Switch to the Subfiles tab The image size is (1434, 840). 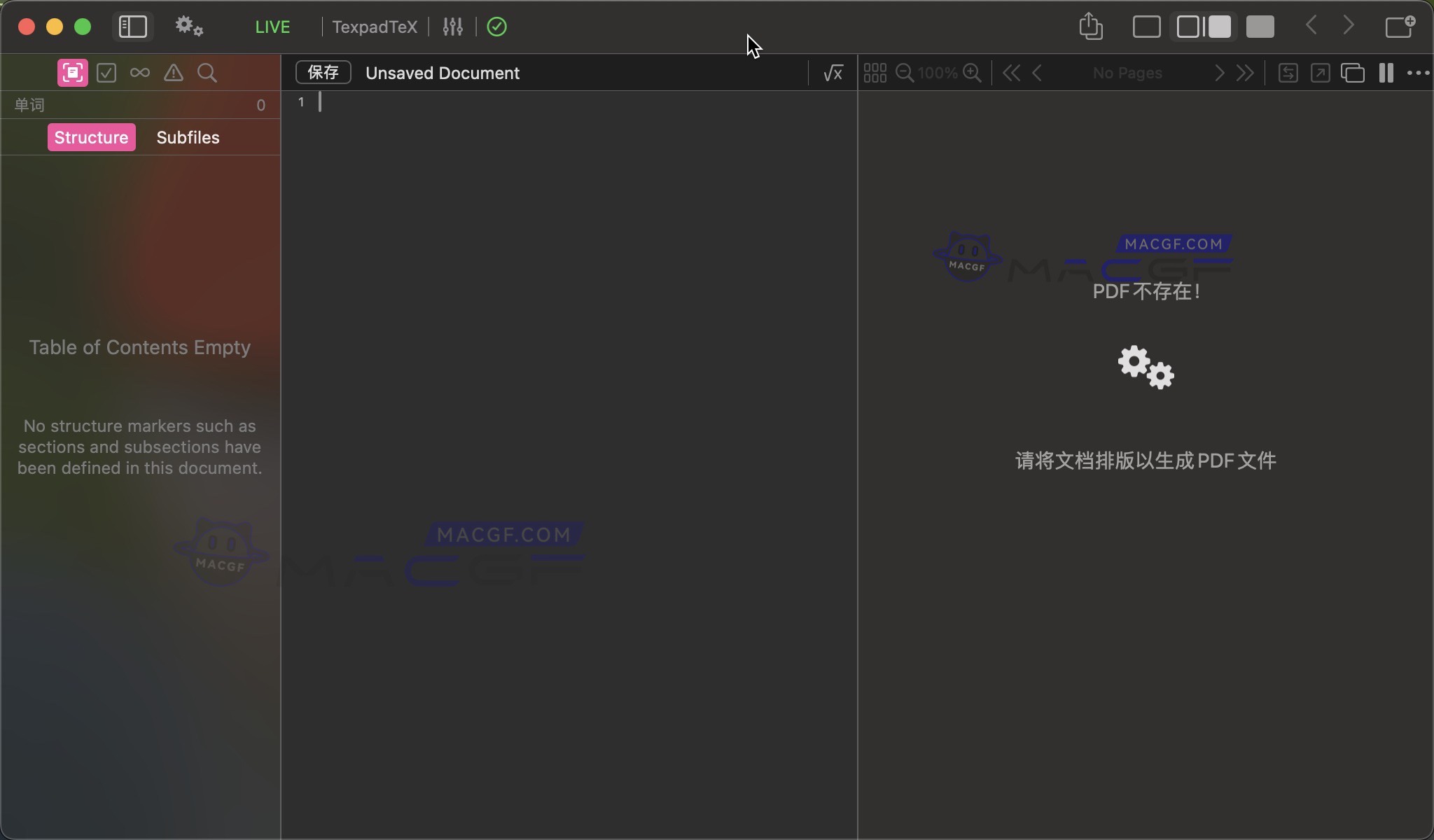pos(188,137)
